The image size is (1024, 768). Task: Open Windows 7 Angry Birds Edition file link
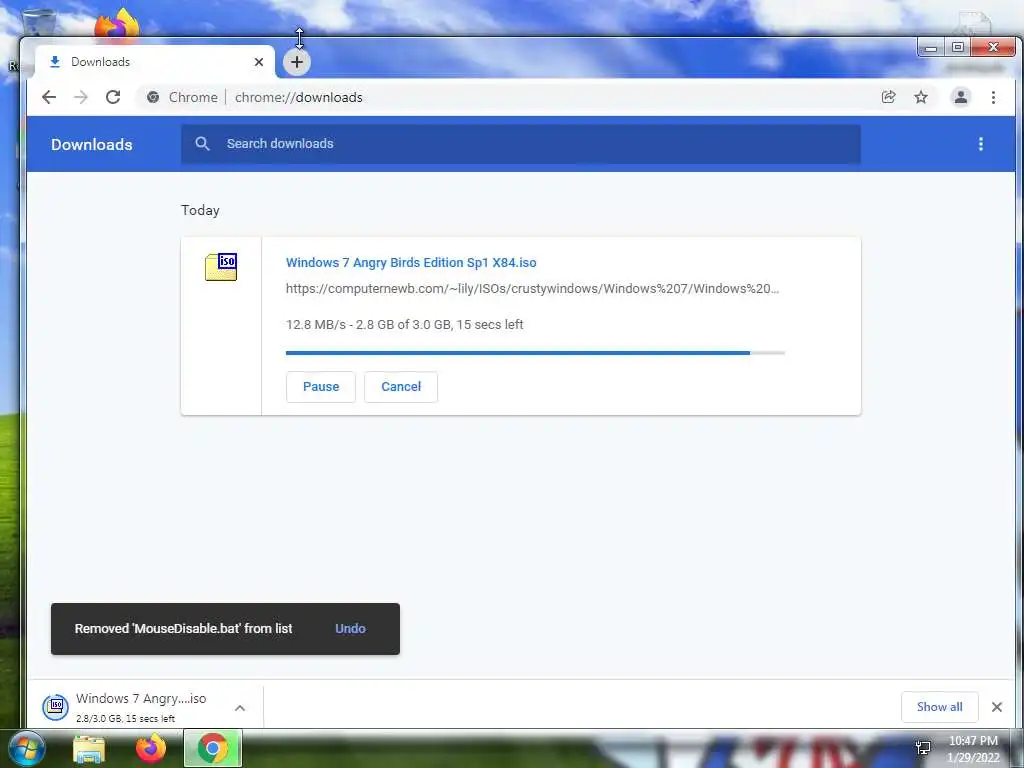tap(411, 263)
